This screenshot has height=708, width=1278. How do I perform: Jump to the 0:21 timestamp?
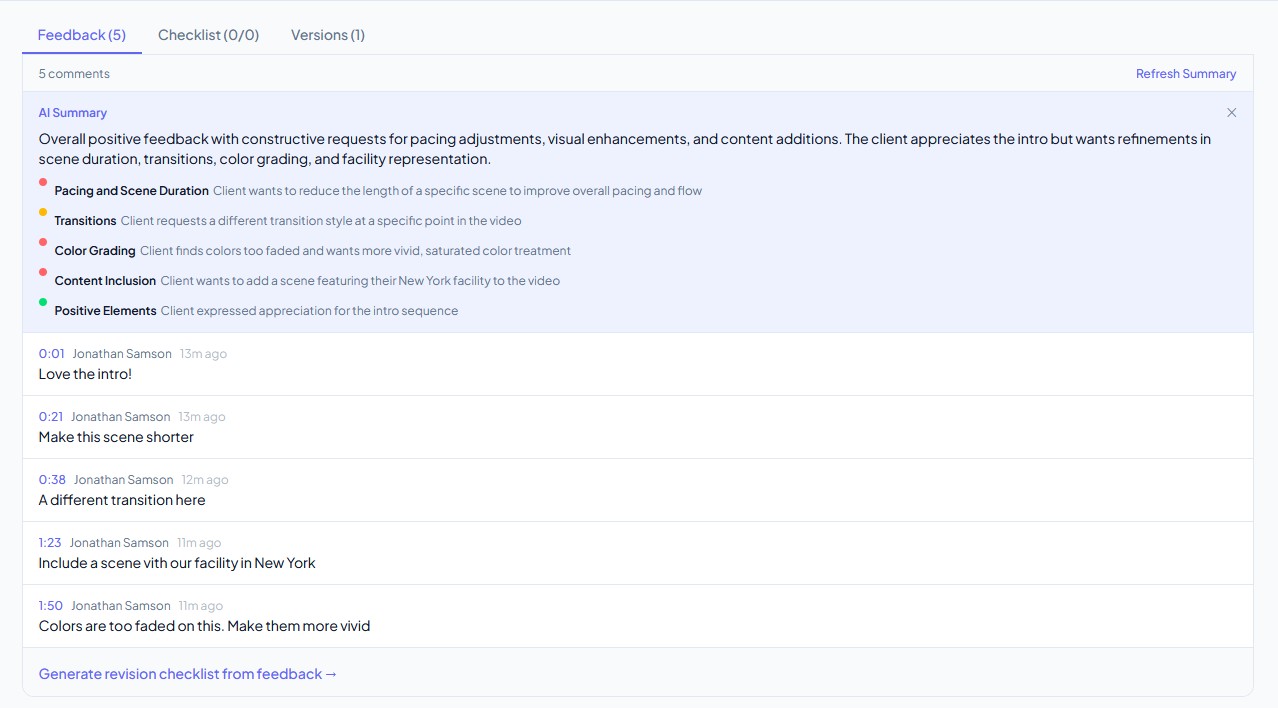point(51,417)
